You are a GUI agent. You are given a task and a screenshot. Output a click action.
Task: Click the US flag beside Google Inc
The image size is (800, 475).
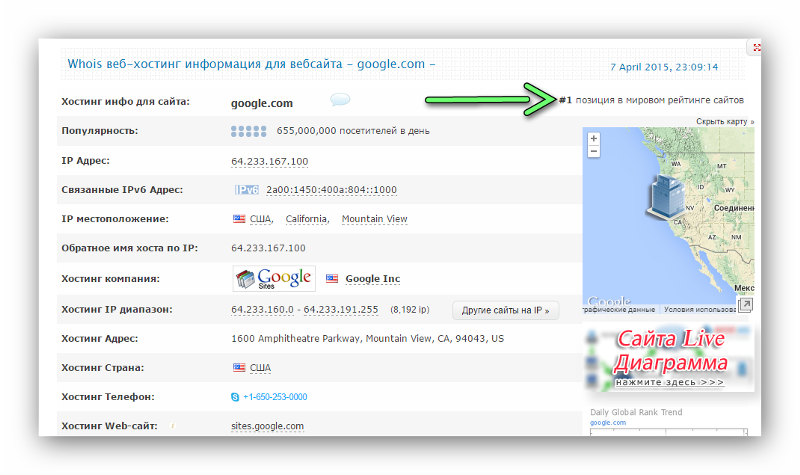click(332, 279)
